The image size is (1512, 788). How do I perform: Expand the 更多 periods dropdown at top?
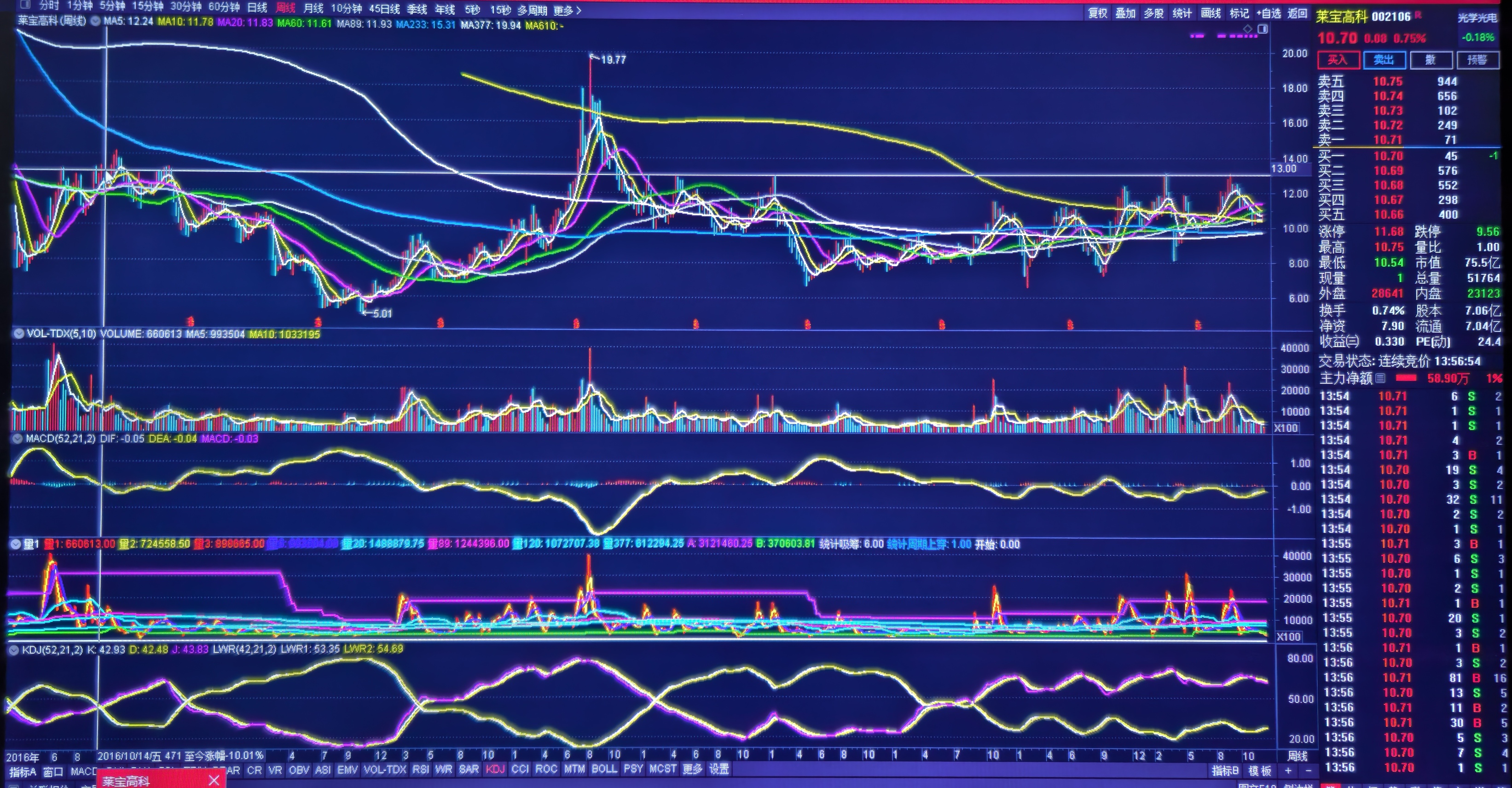tap(567, 10)
